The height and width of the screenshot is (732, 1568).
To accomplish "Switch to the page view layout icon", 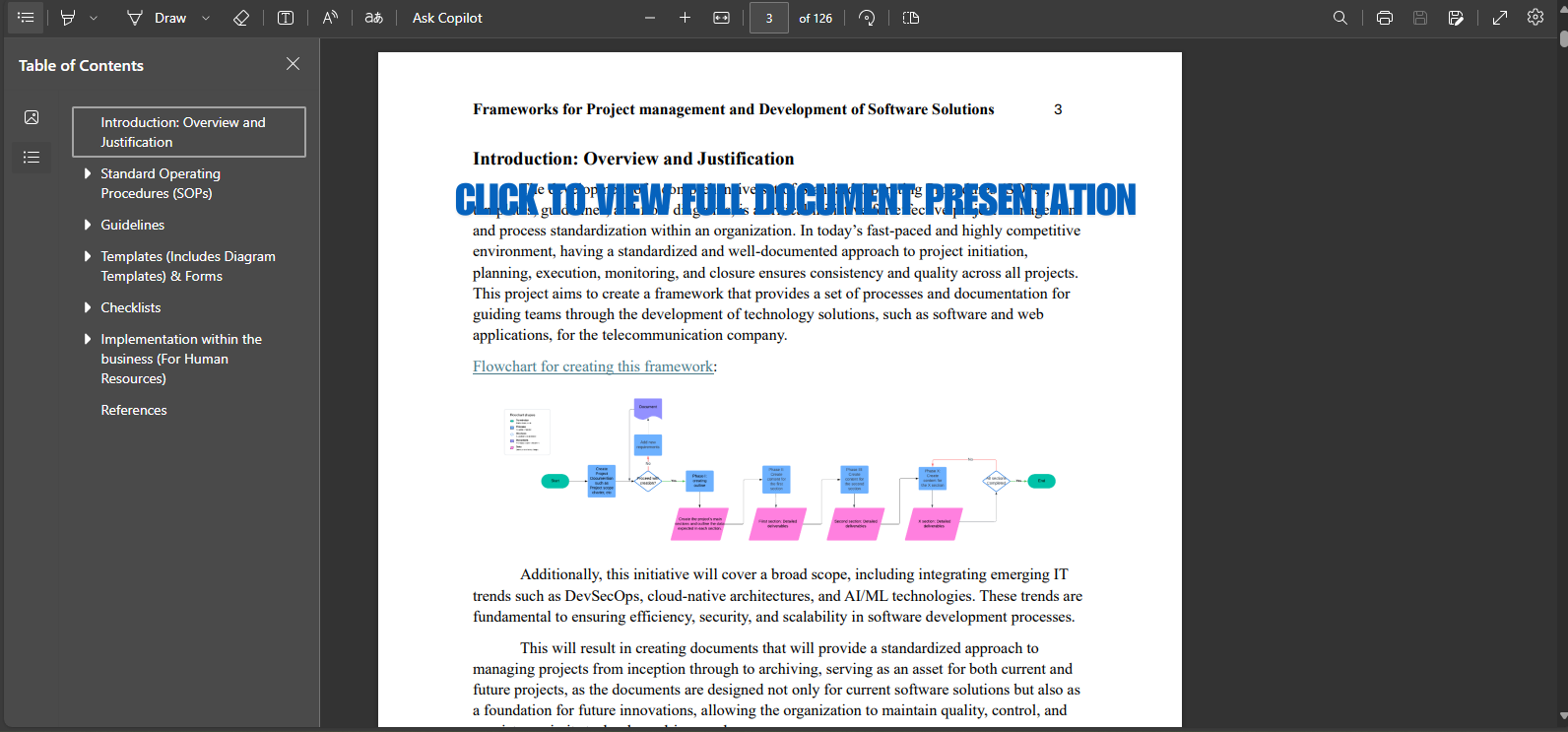I will (911, 18).
